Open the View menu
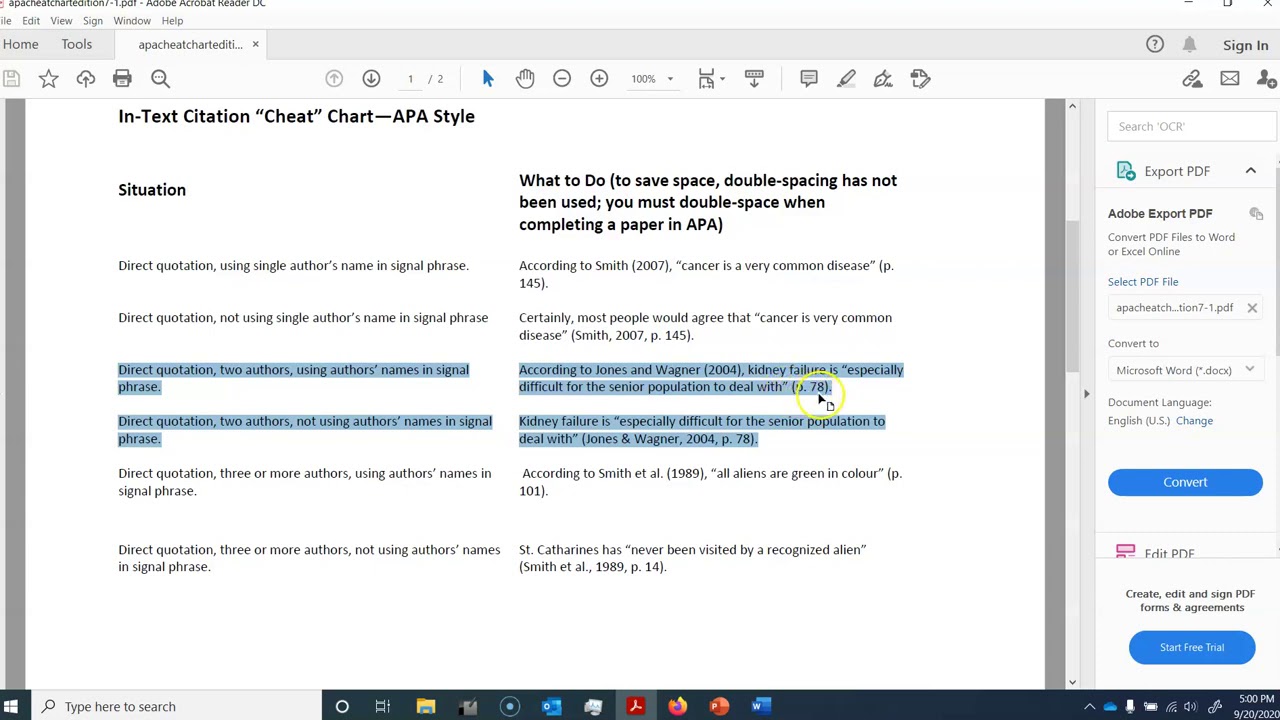1280x720 pixels. [x=61, y=20]
